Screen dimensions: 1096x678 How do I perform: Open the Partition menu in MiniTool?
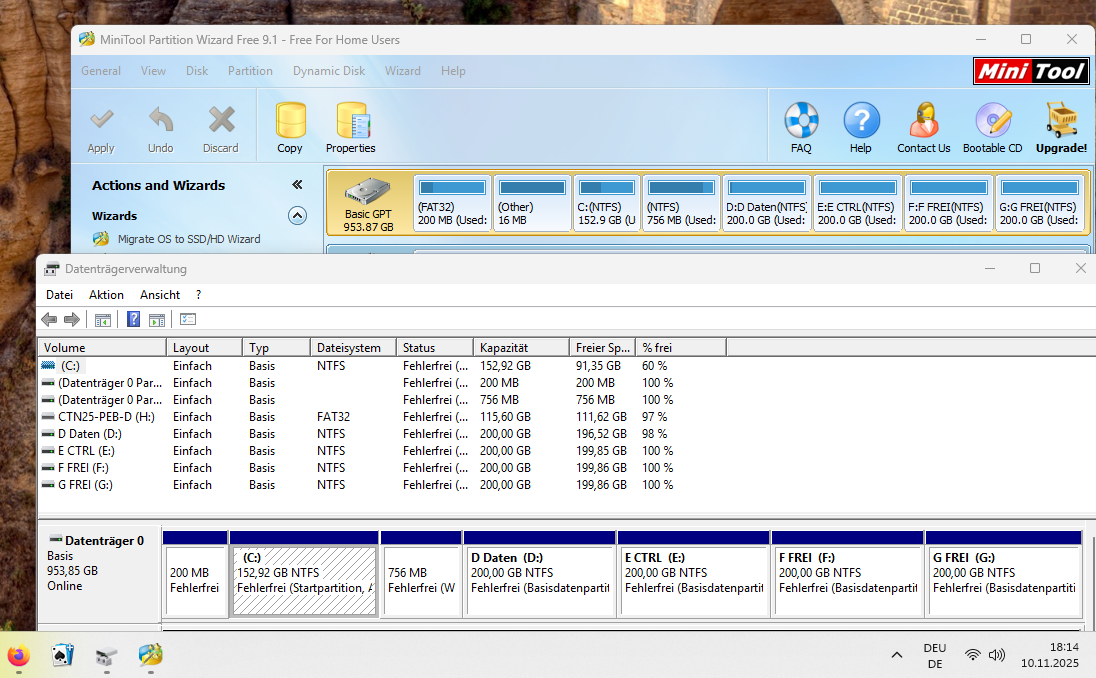250,71
